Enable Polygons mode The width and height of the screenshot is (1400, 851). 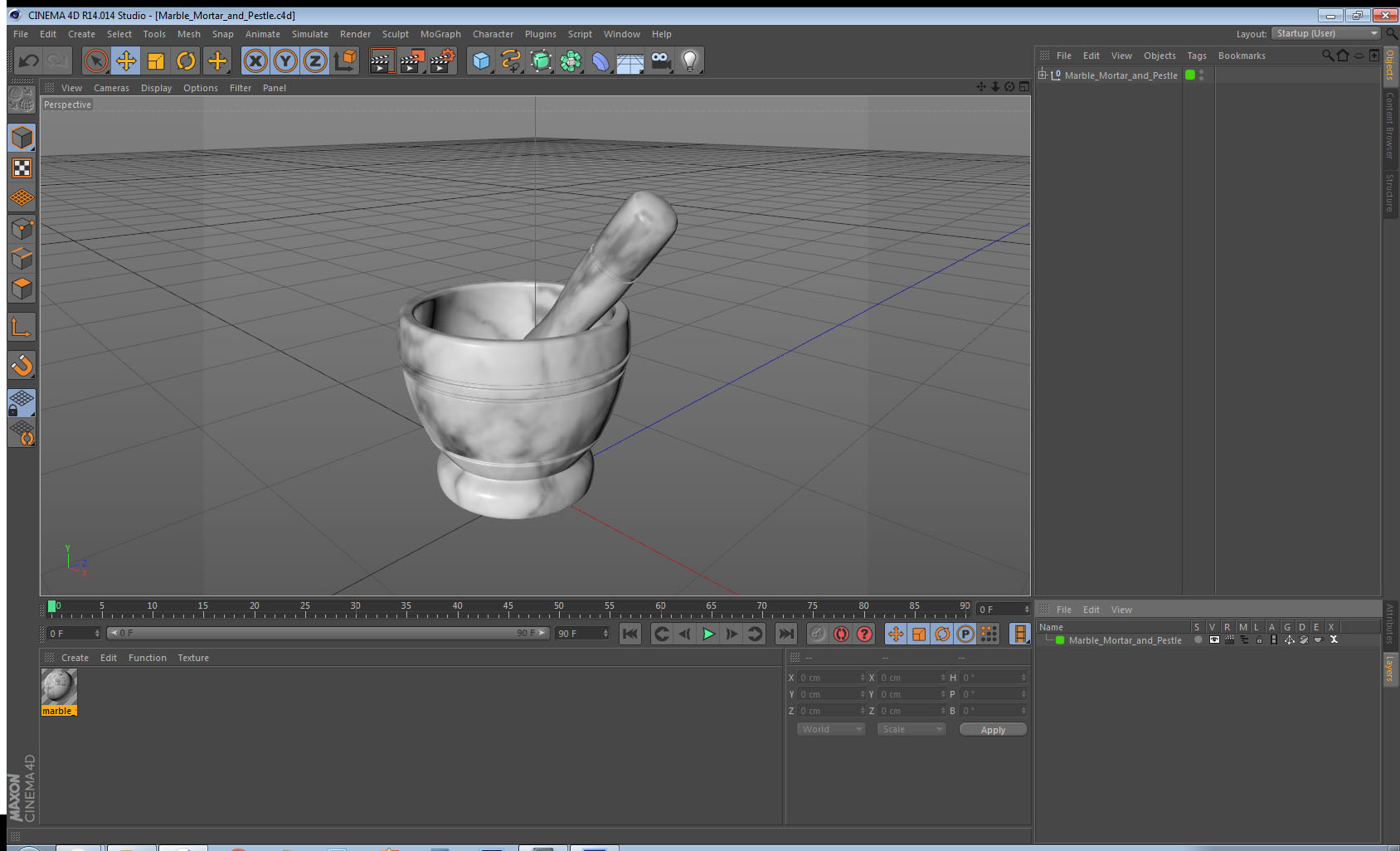point(22,289)
